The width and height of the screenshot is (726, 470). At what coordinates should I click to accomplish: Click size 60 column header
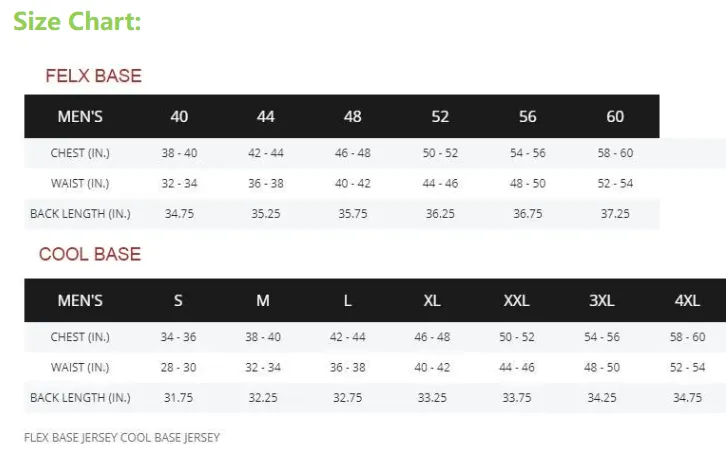click(615, 117)
